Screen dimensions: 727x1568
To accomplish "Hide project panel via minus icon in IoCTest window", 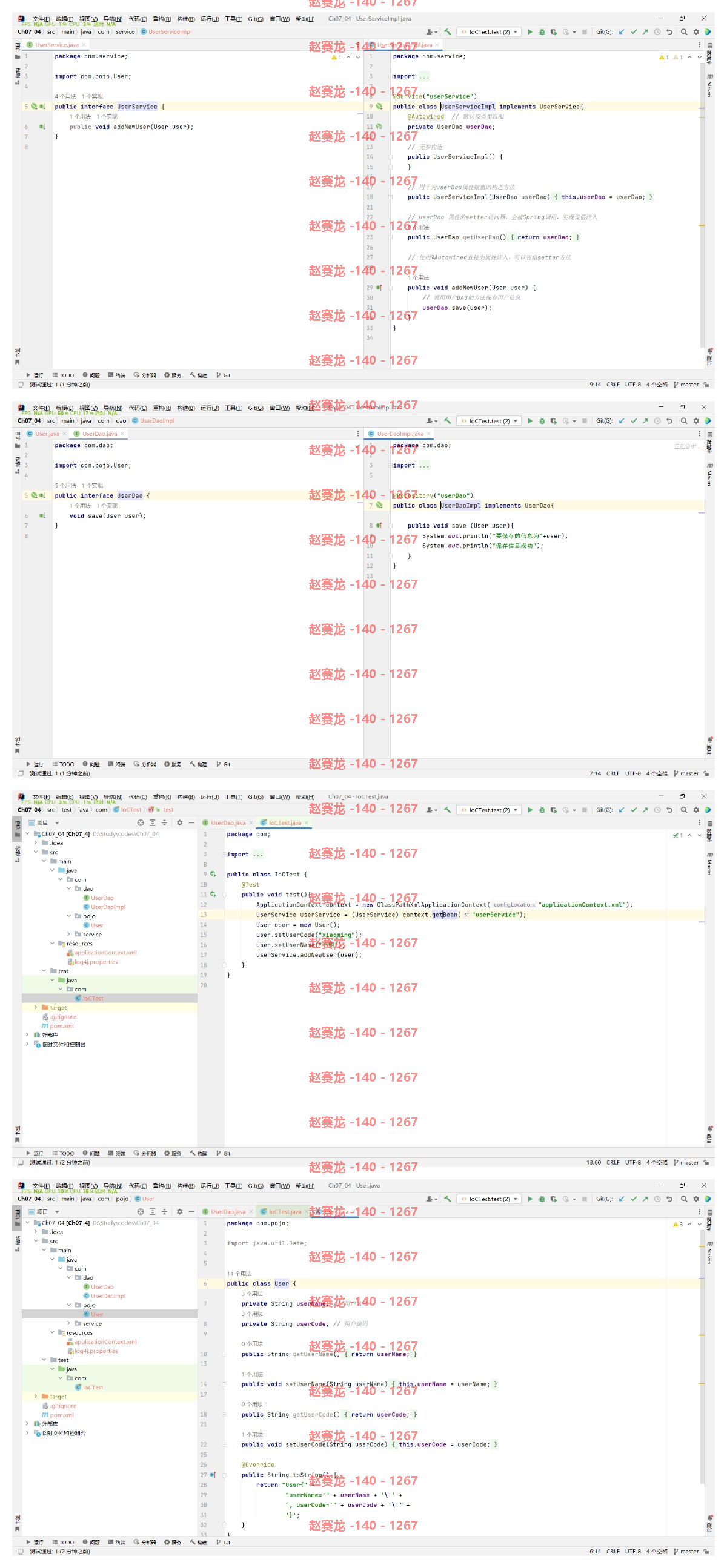I will click(191, 822).
